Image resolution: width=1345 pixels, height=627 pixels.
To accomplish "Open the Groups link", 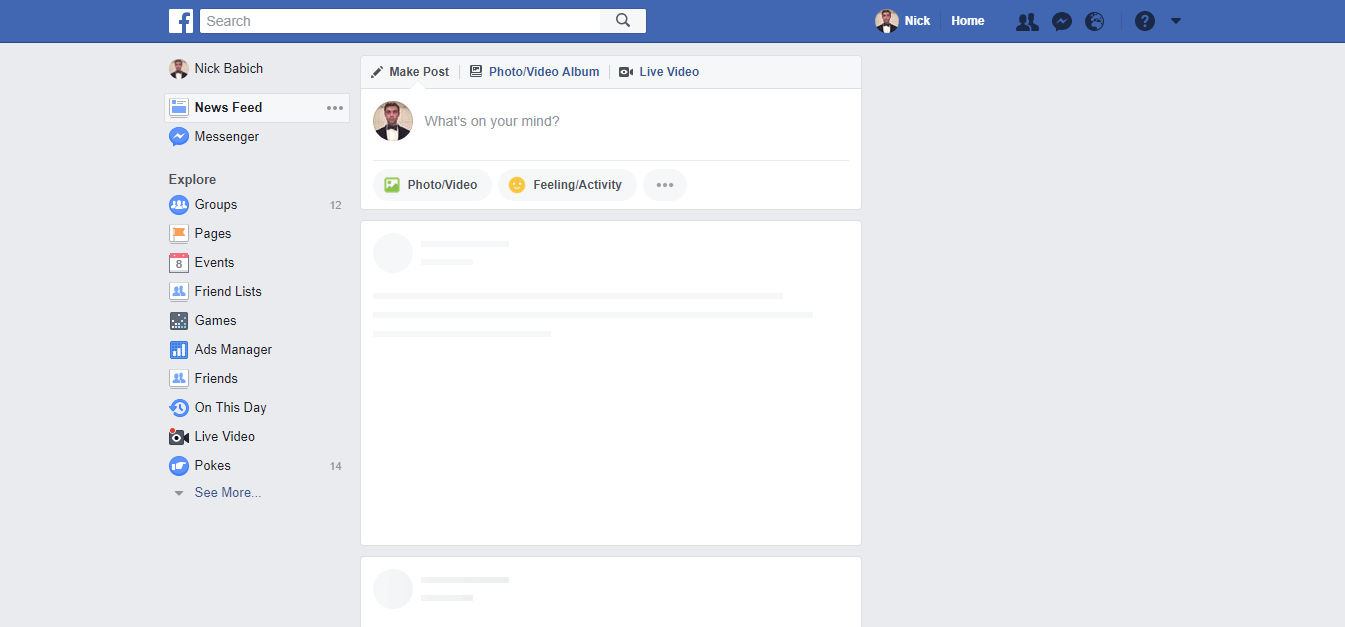I will (x=216, y=205).
